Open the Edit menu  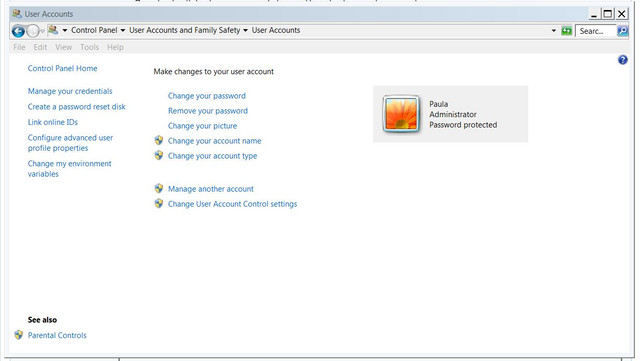(x=40, y=47)
